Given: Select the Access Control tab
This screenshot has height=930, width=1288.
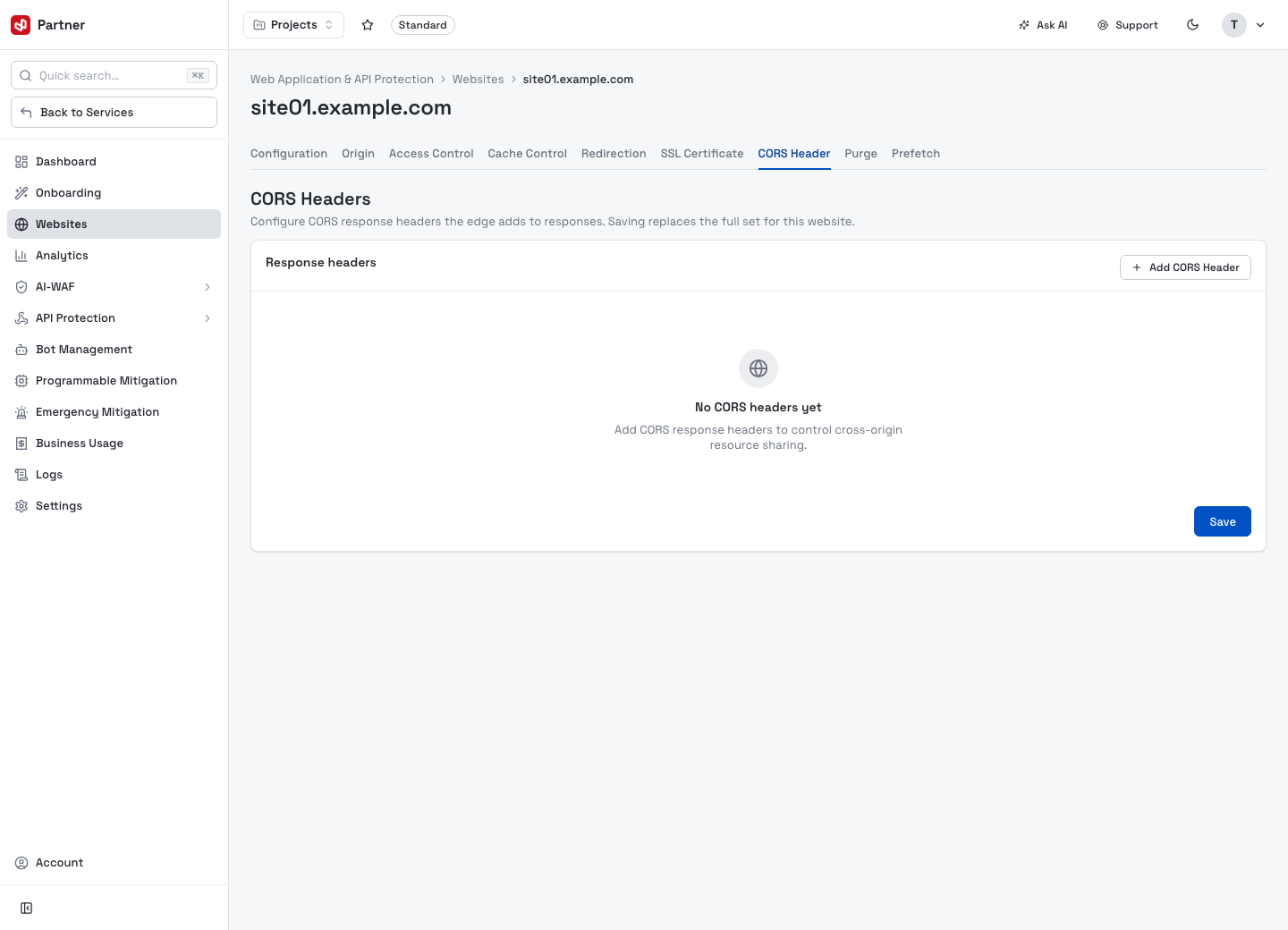Looking at the screenshot, I should pos(431,154).
